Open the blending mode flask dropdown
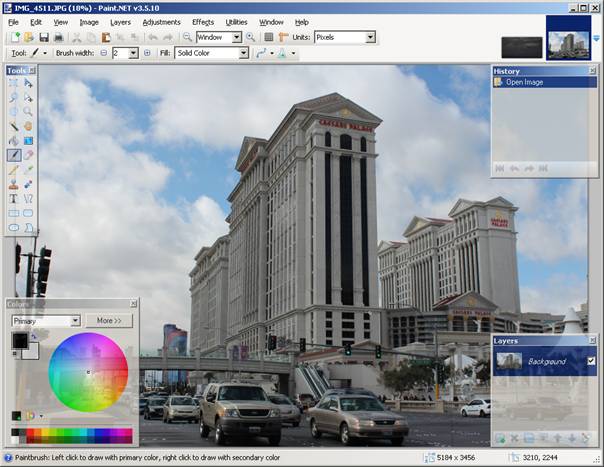 tap(294, 53)
